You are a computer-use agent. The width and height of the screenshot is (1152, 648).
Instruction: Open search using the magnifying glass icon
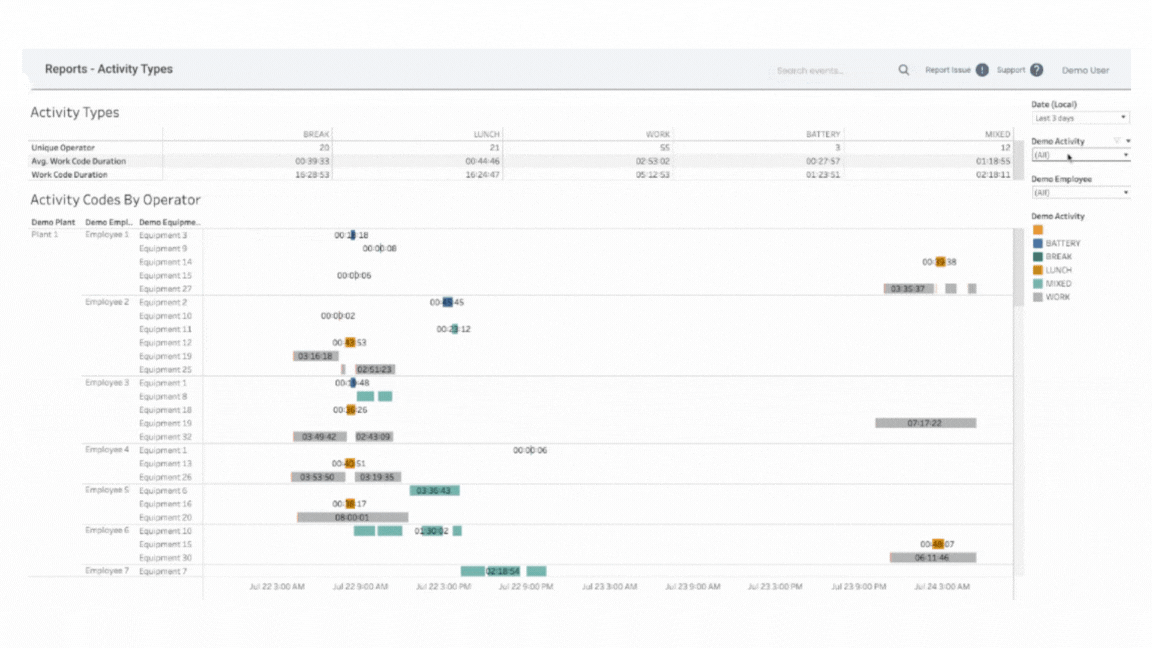coord(903,69)
